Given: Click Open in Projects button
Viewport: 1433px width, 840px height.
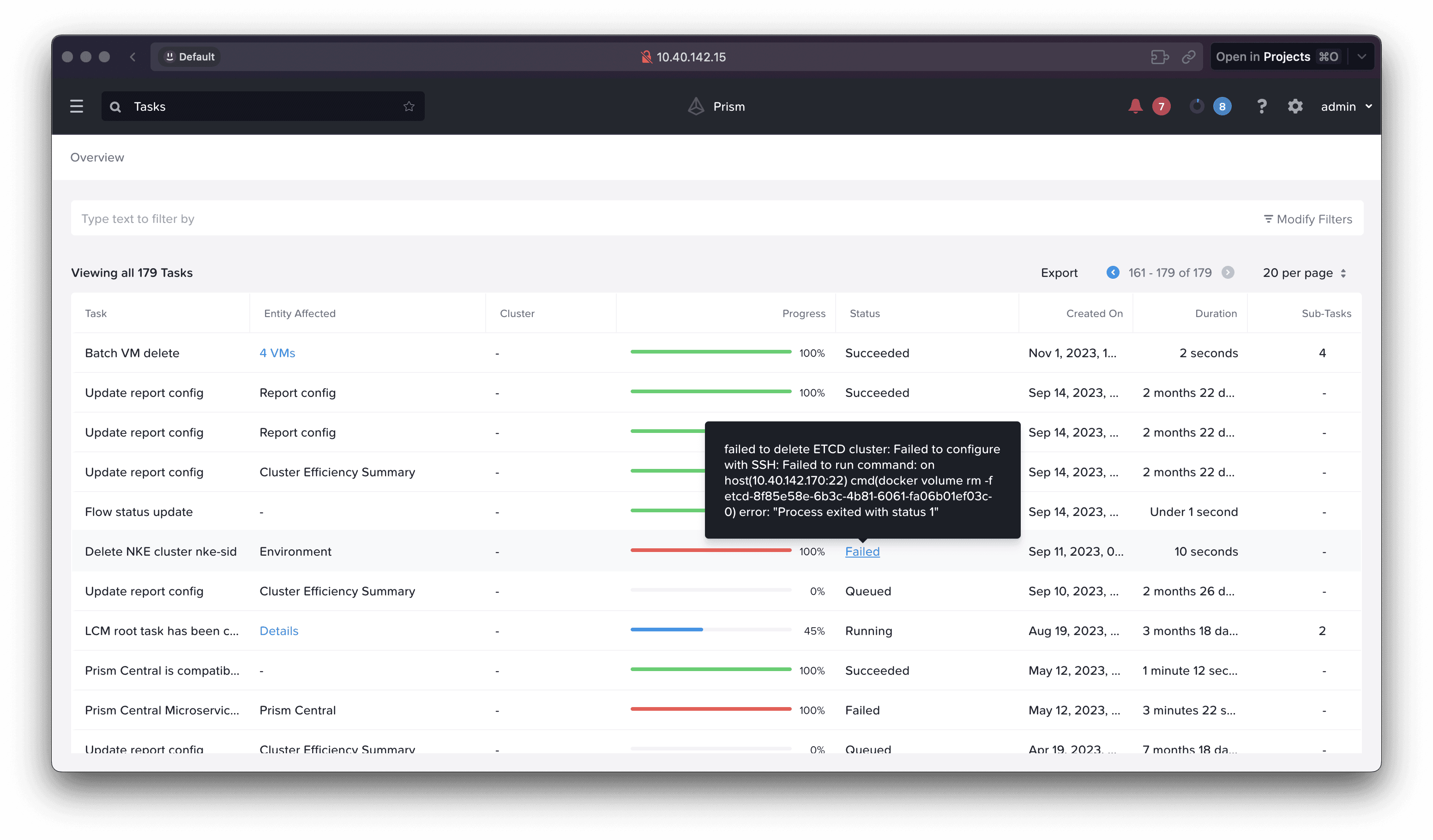Looking at the screenshot, I should [x=1278, y=57].
